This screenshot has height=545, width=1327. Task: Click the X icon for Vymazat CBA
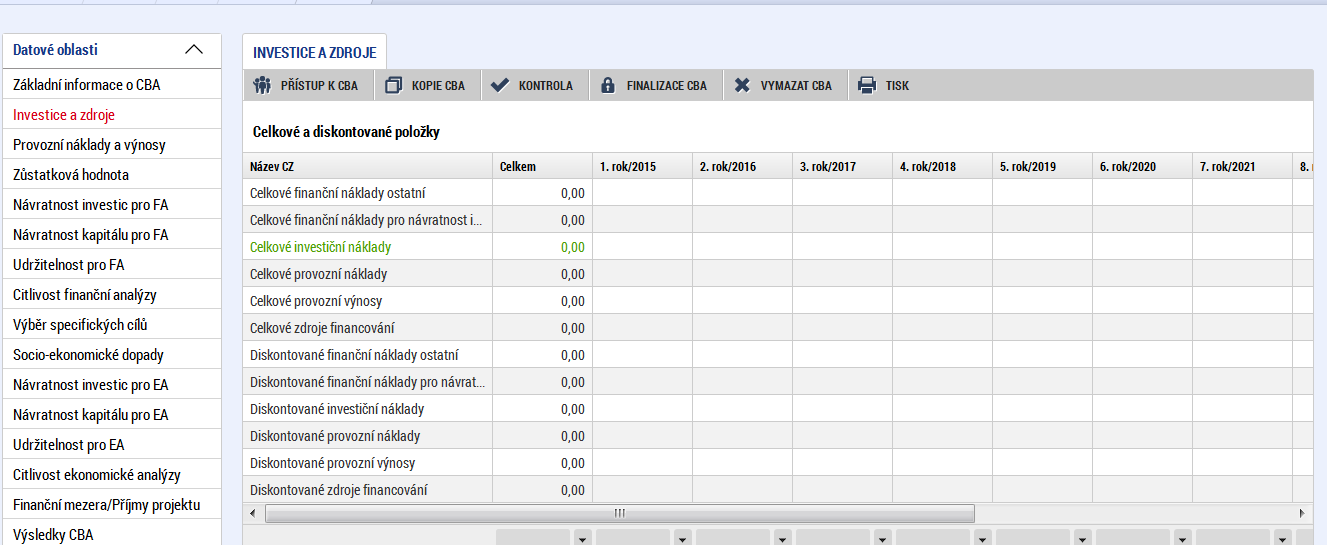[x=741, y=85]
